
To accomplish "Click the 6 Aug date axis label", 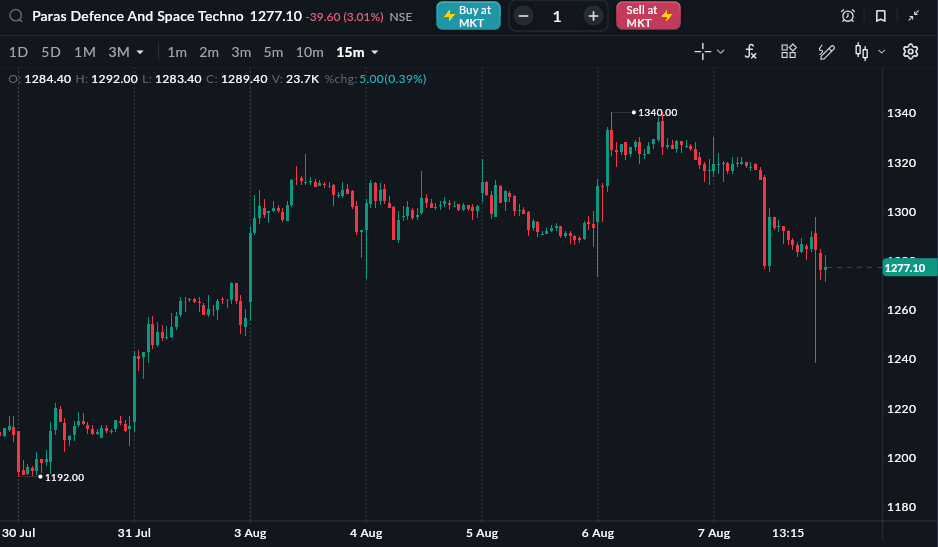I will tap(598, 533).
